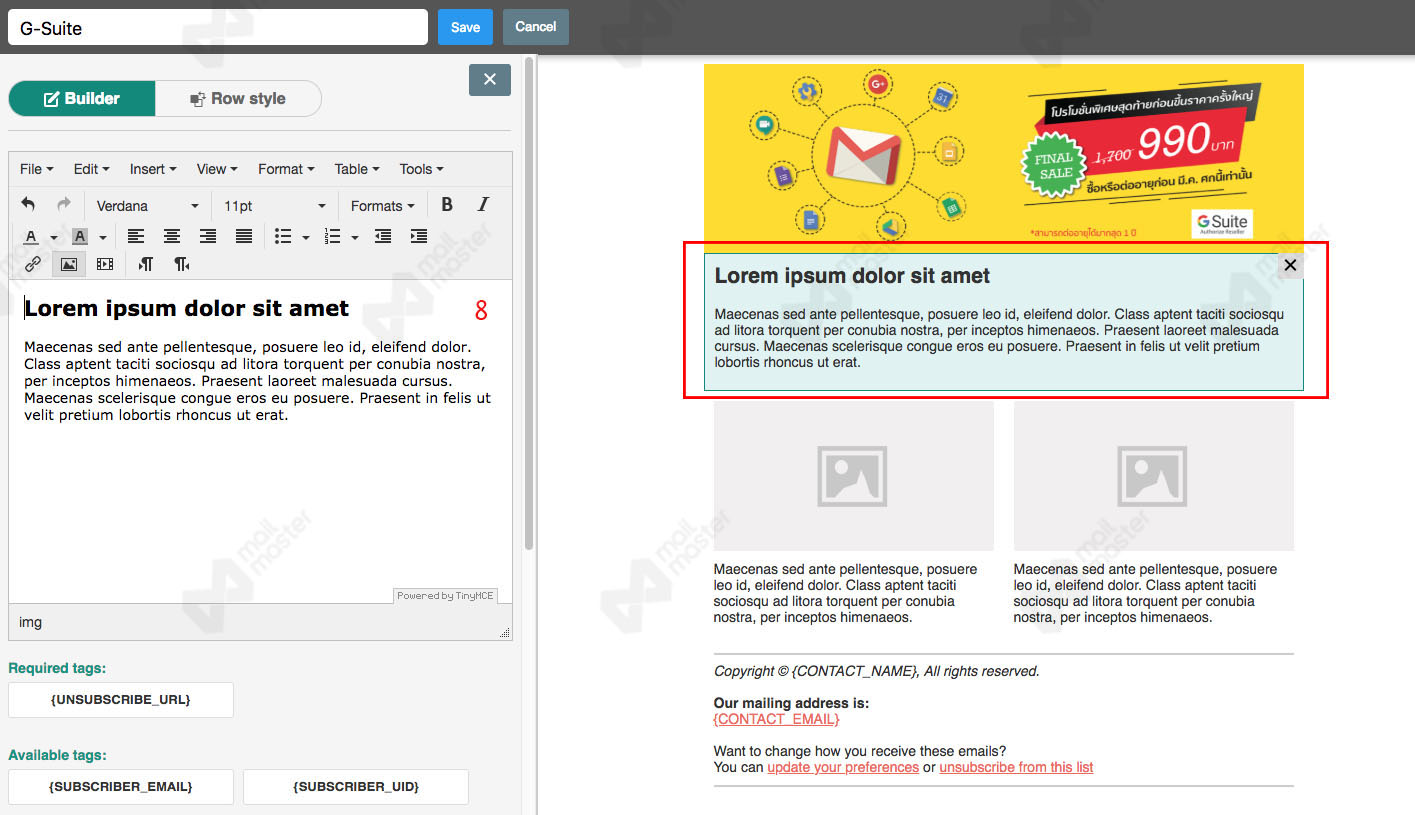
Task: Open the View menu
Action: (216, 169)
